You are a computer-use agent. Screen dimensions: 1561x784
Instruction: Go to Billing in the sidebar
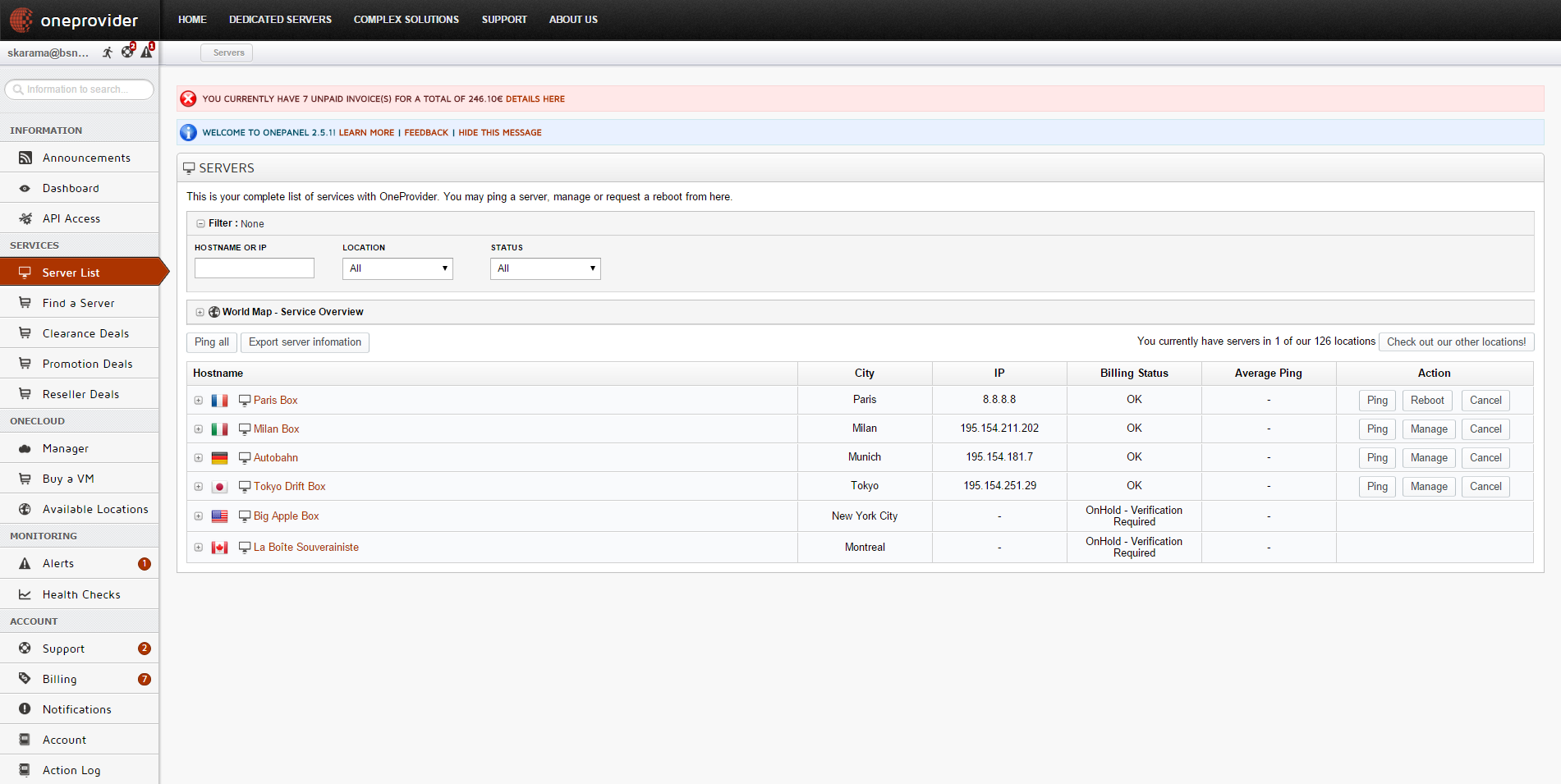pos(60,679)
